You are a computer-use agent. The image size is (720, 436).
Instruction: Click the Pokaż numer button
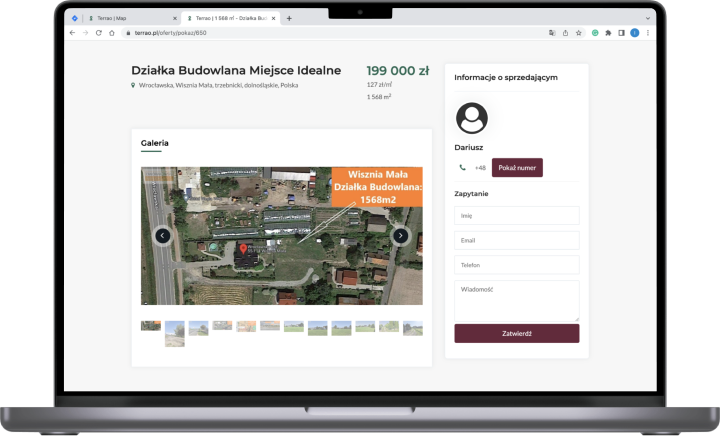click(517, 168)
